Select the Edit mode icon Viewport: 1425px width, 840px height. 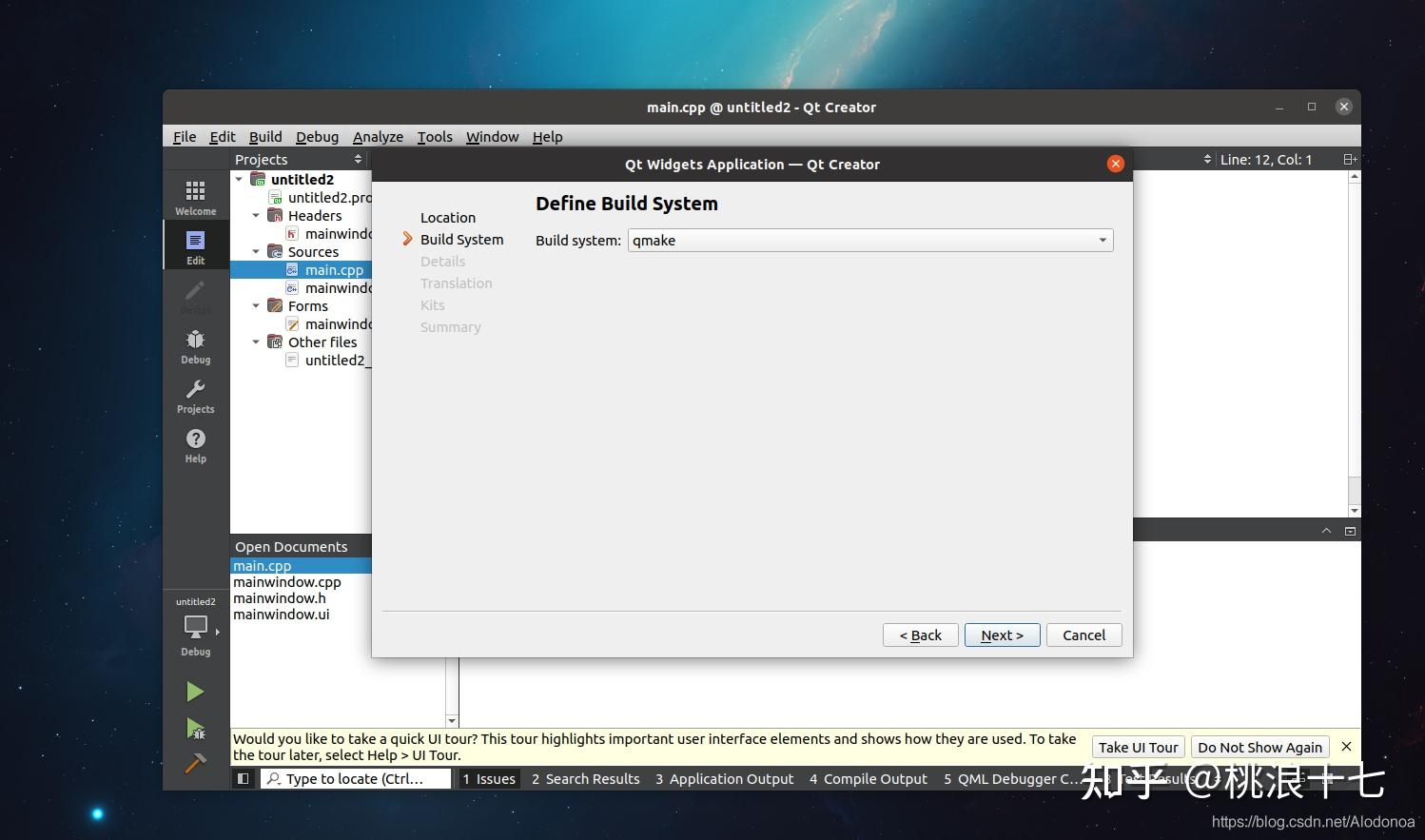[195, 244]
